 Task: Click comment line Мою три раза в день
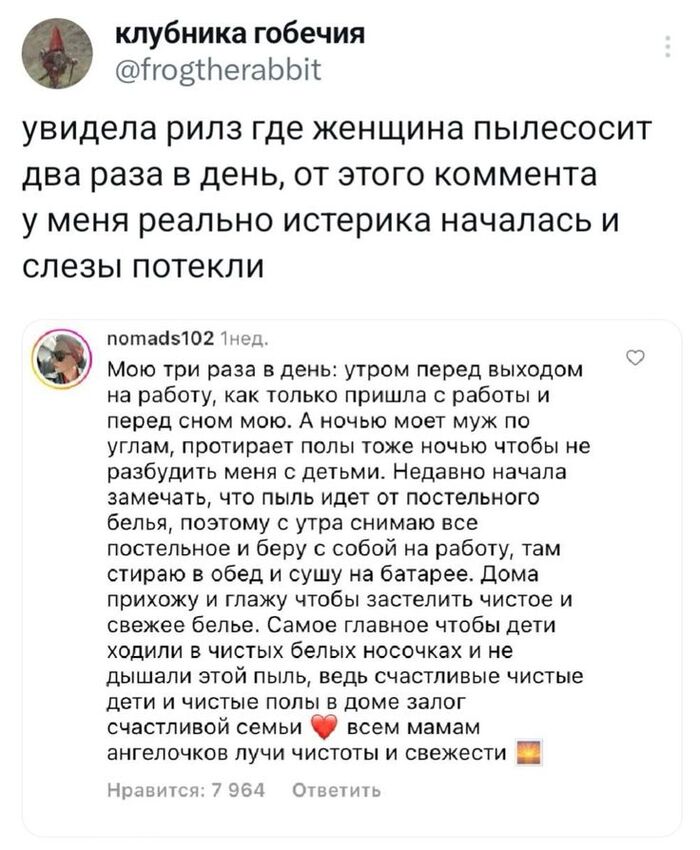(x=345, y=370)
